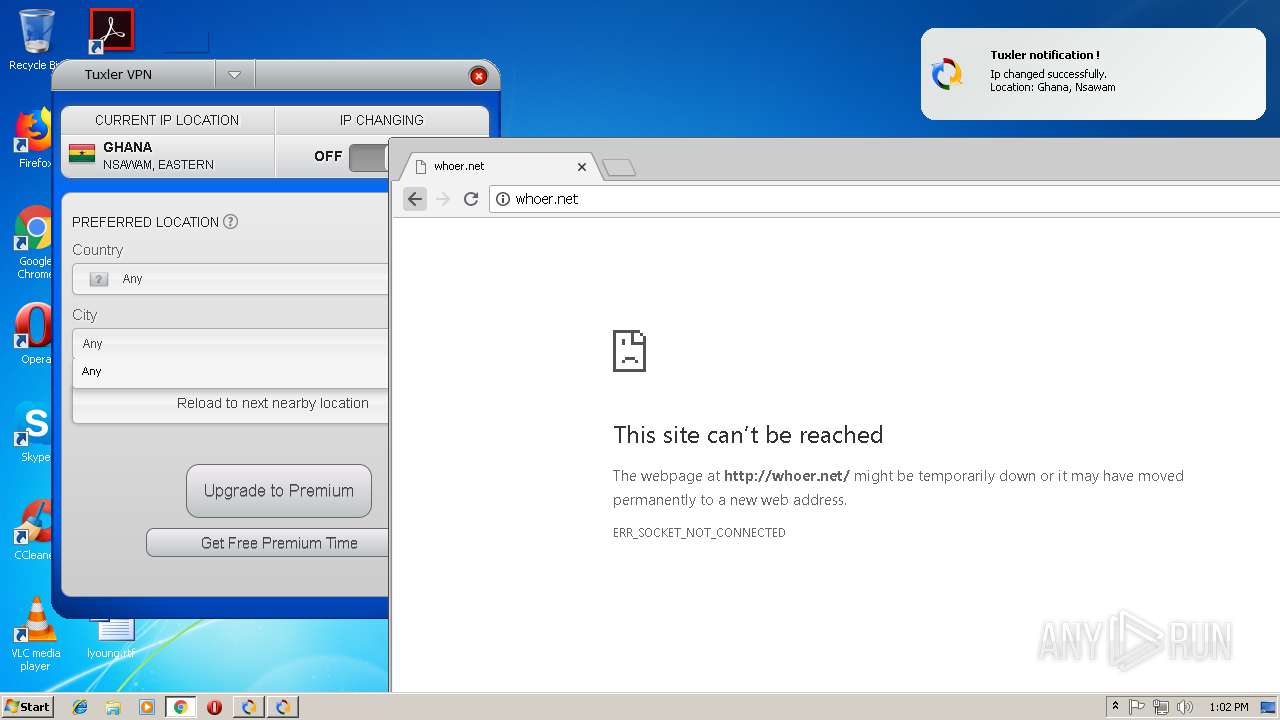Click the Get Free Premium Time button
This screenshot has width=1280, height=720.
pos(267,543)
